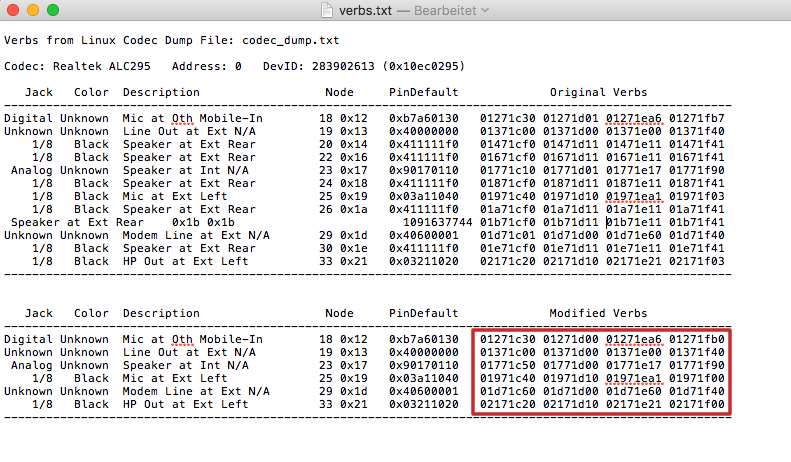Click modified verb 01371e00
791x462 pixels.
[x=634, y=352]
